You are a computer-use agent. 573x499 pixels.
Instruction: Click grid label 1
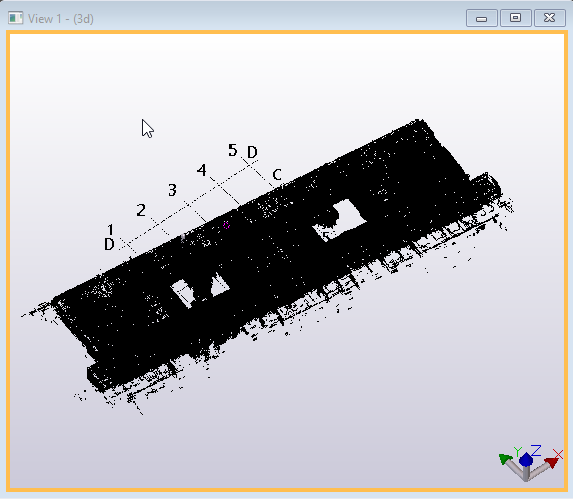(110, 229)
